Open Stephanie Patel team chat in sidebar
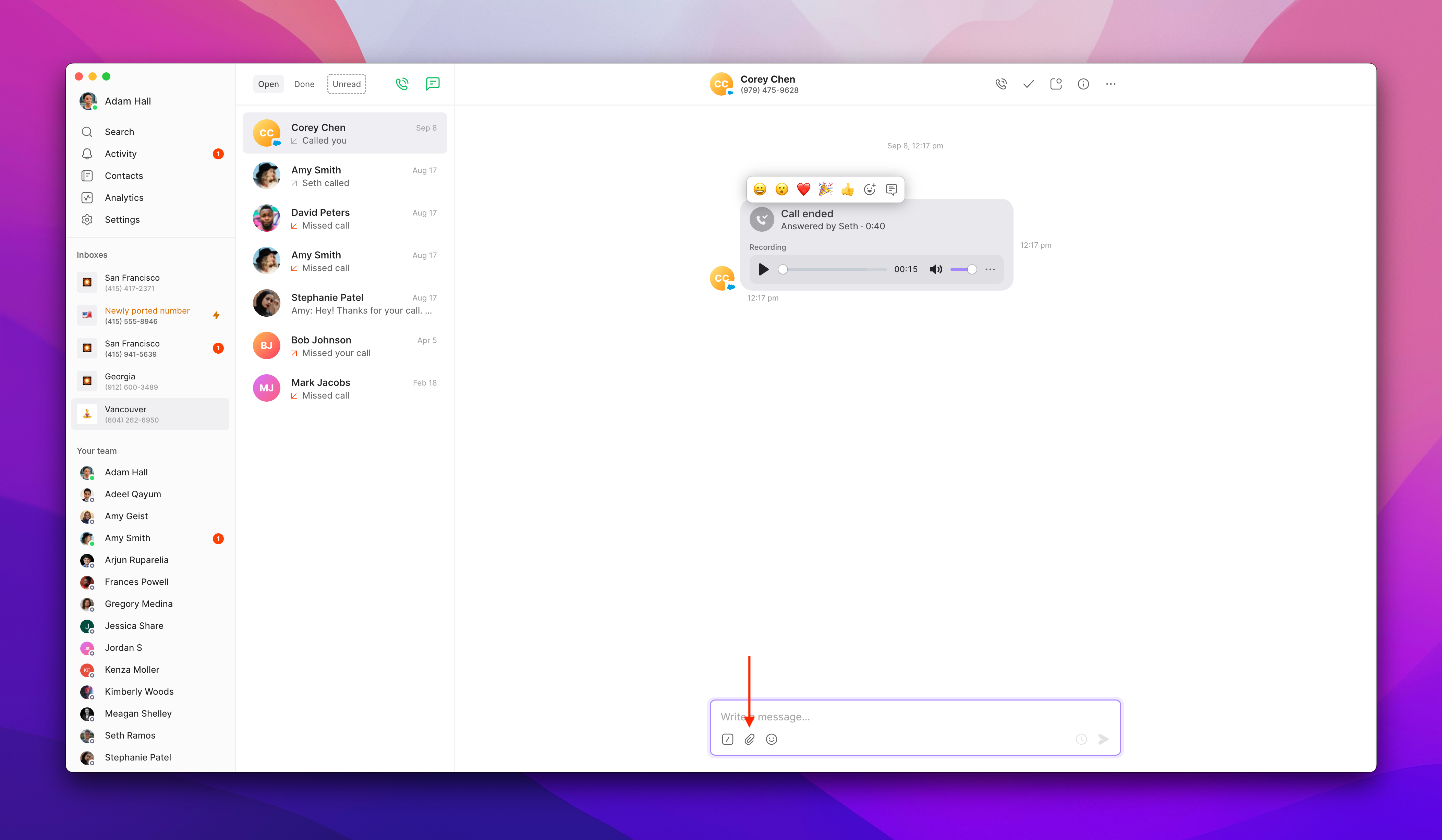 pyautogui.click(x=150, y=758)
